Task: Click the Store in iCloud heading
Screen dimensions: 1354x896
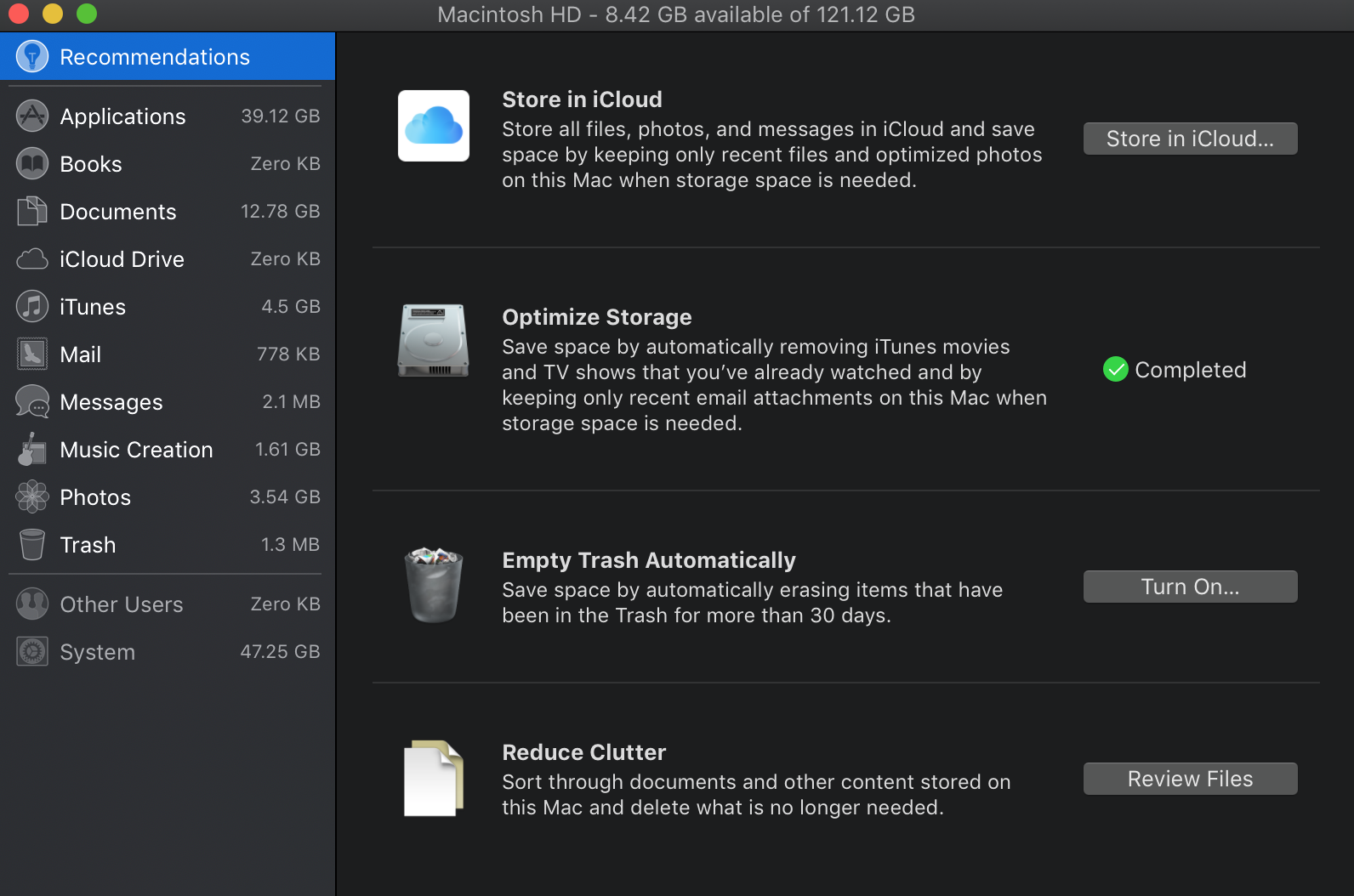Action: point(582,99)
